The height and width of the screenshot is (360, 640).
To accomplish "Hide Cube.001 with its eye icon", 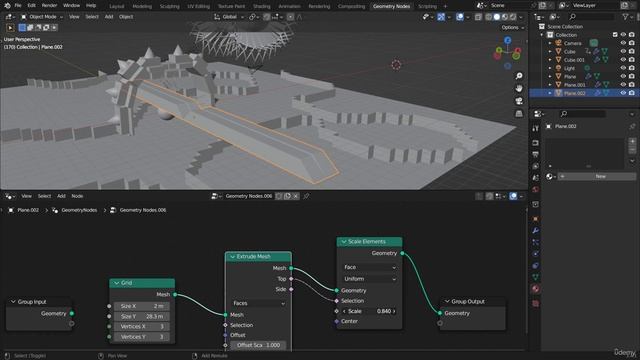I will coord(623,60).
